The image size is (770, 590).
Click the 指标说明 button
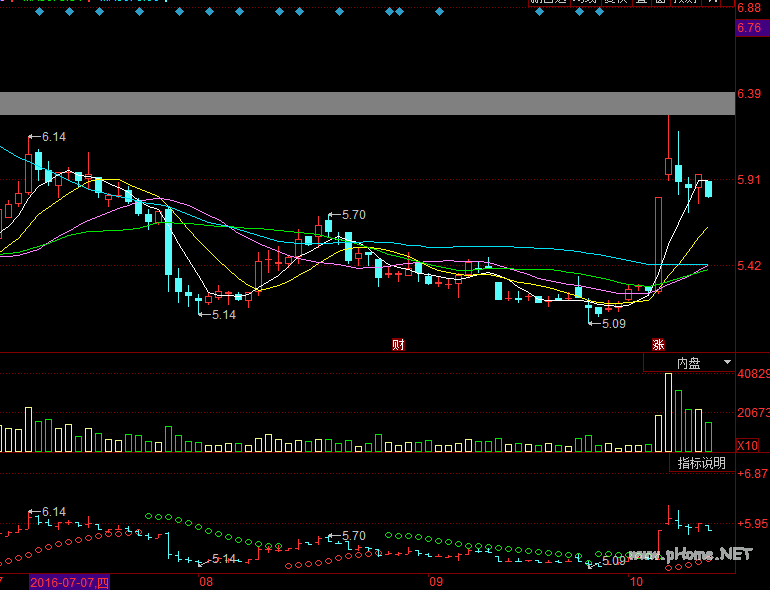[x=702, y=463]
